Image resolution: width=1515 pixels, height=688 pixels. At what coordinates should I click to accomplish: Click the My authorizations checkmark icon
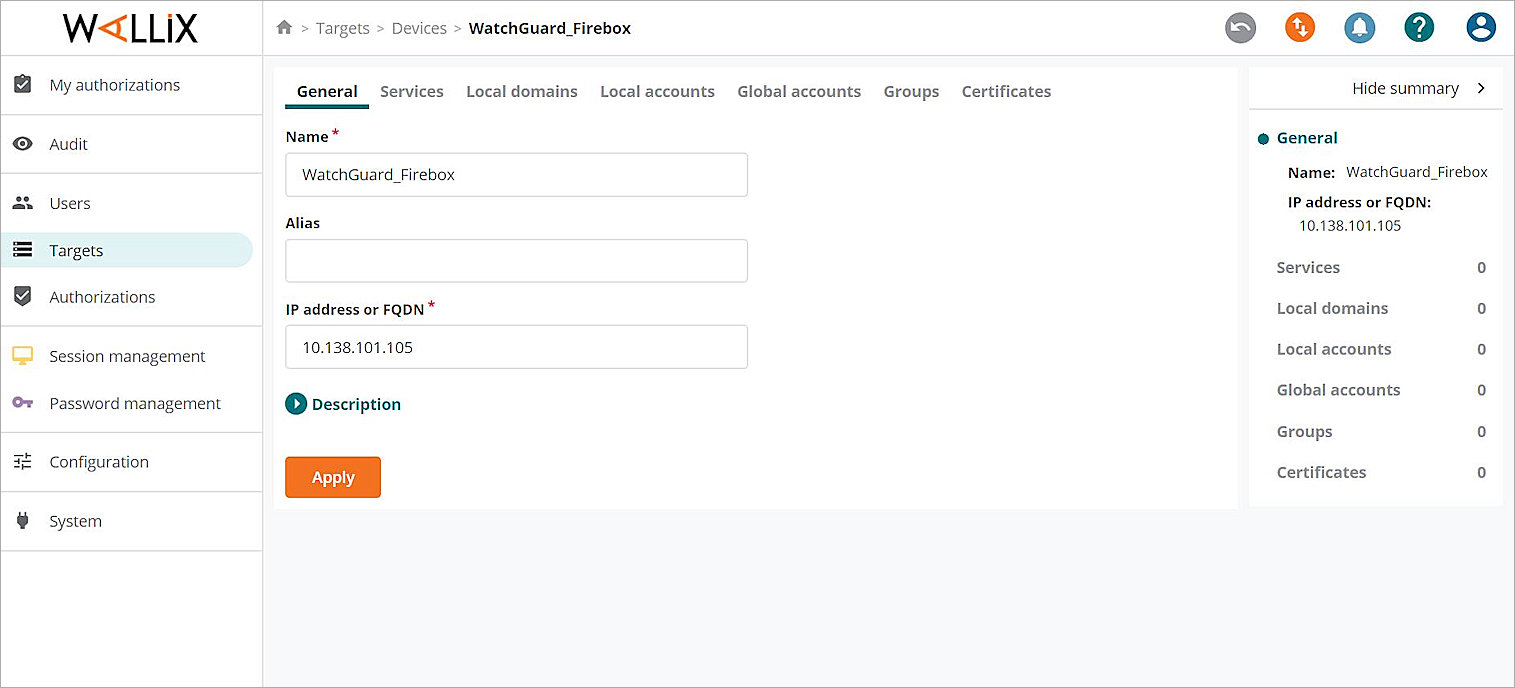23,84
